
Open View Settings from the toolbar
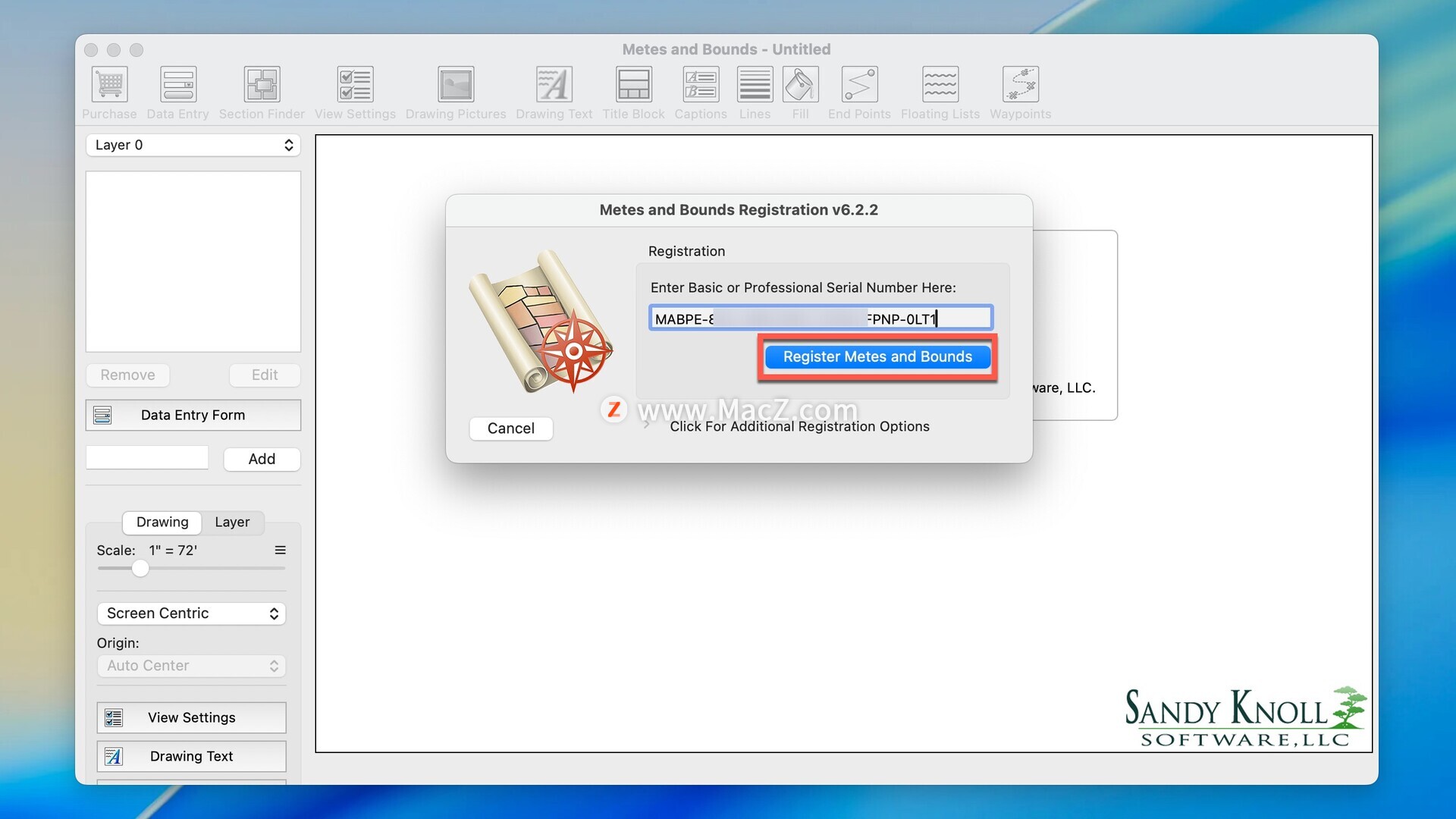pyautogui.click(x=355, y=84)
